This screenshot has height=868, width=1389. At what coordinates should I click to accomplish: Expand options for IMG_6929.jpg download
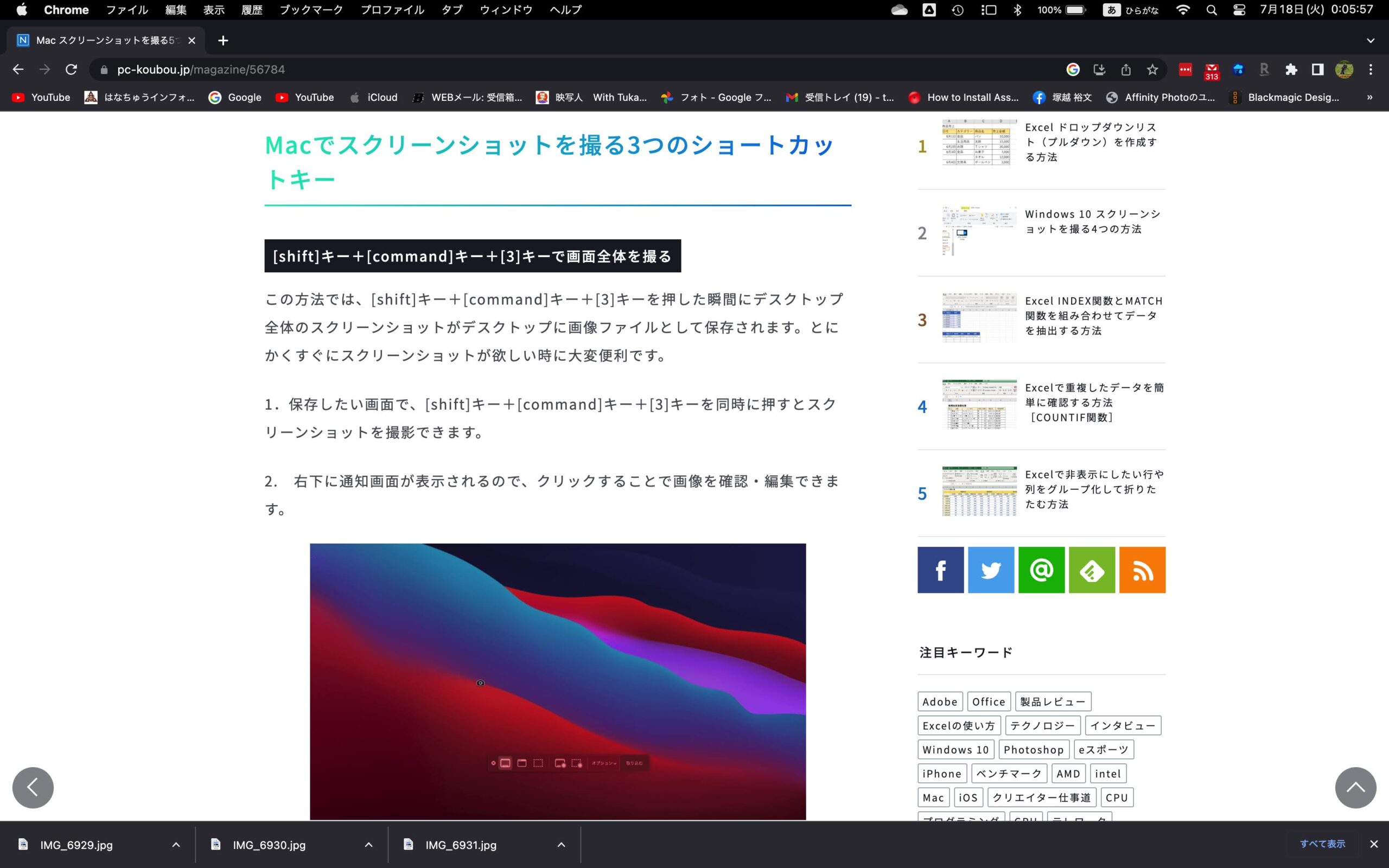tap(176, 845)
